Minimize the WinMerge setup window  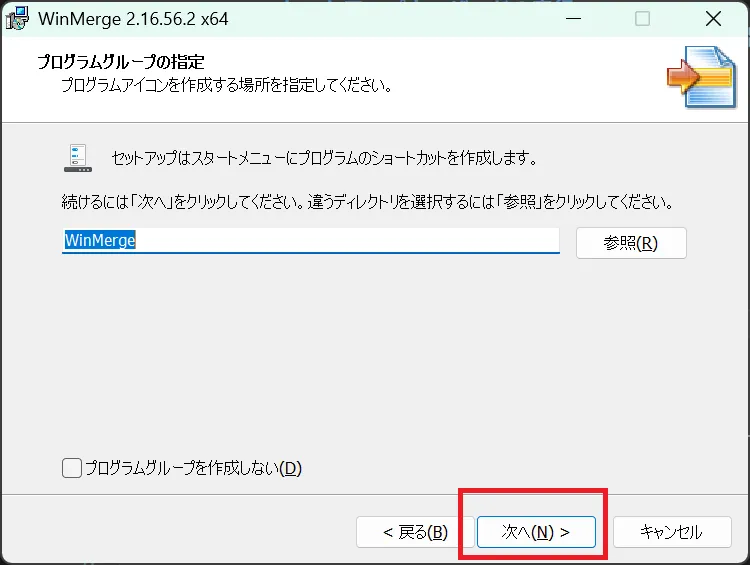[x=573, y=19]
